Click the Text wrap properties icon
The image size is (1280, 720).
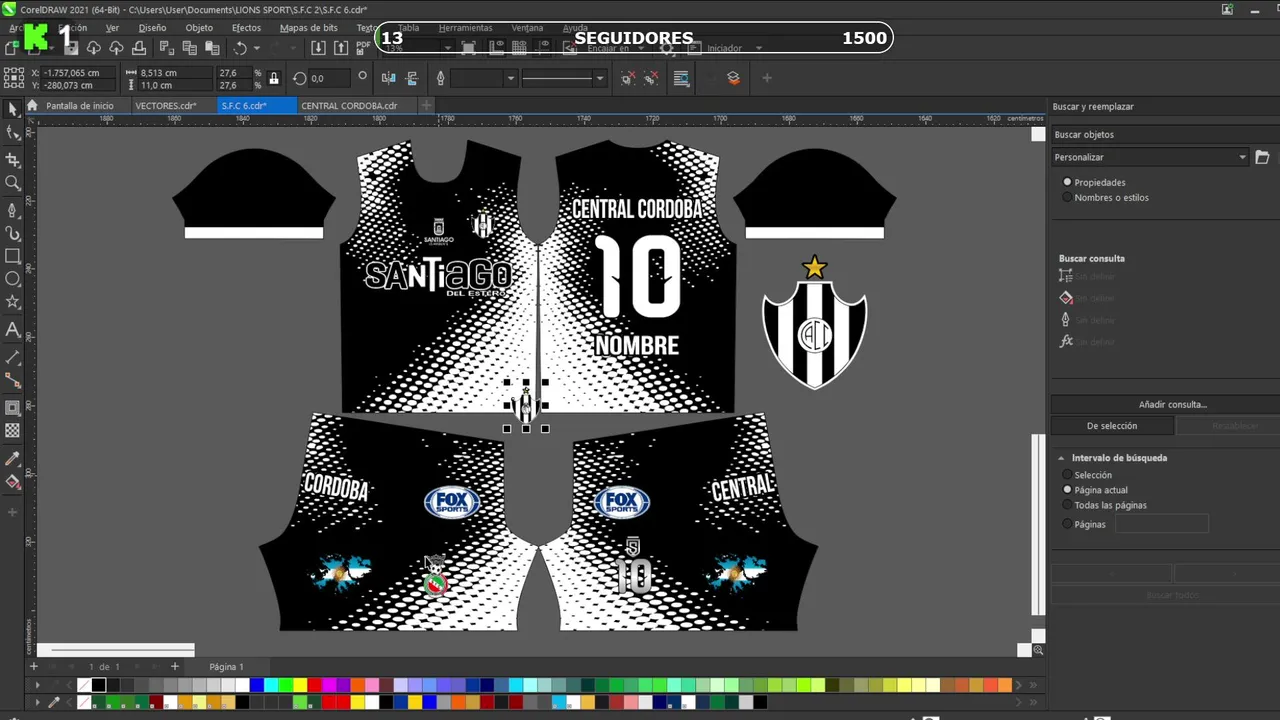[x=681, y=78]
